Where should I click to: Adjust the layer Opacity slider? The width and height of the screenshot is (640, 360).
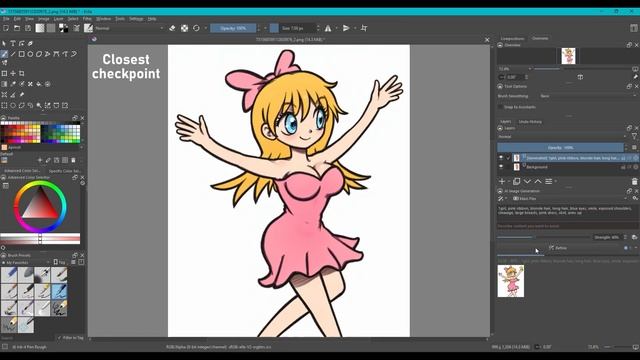tap(560, 147)
